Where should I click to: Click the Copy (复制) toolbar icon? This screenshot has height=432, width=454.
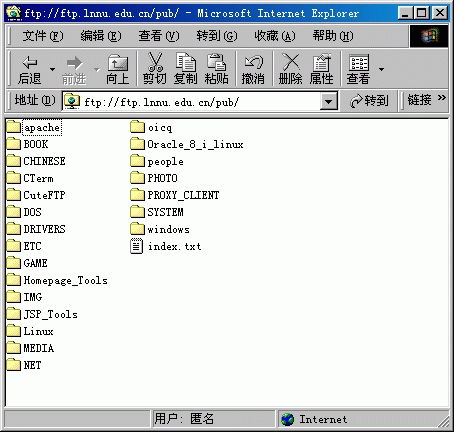(185, 62)
